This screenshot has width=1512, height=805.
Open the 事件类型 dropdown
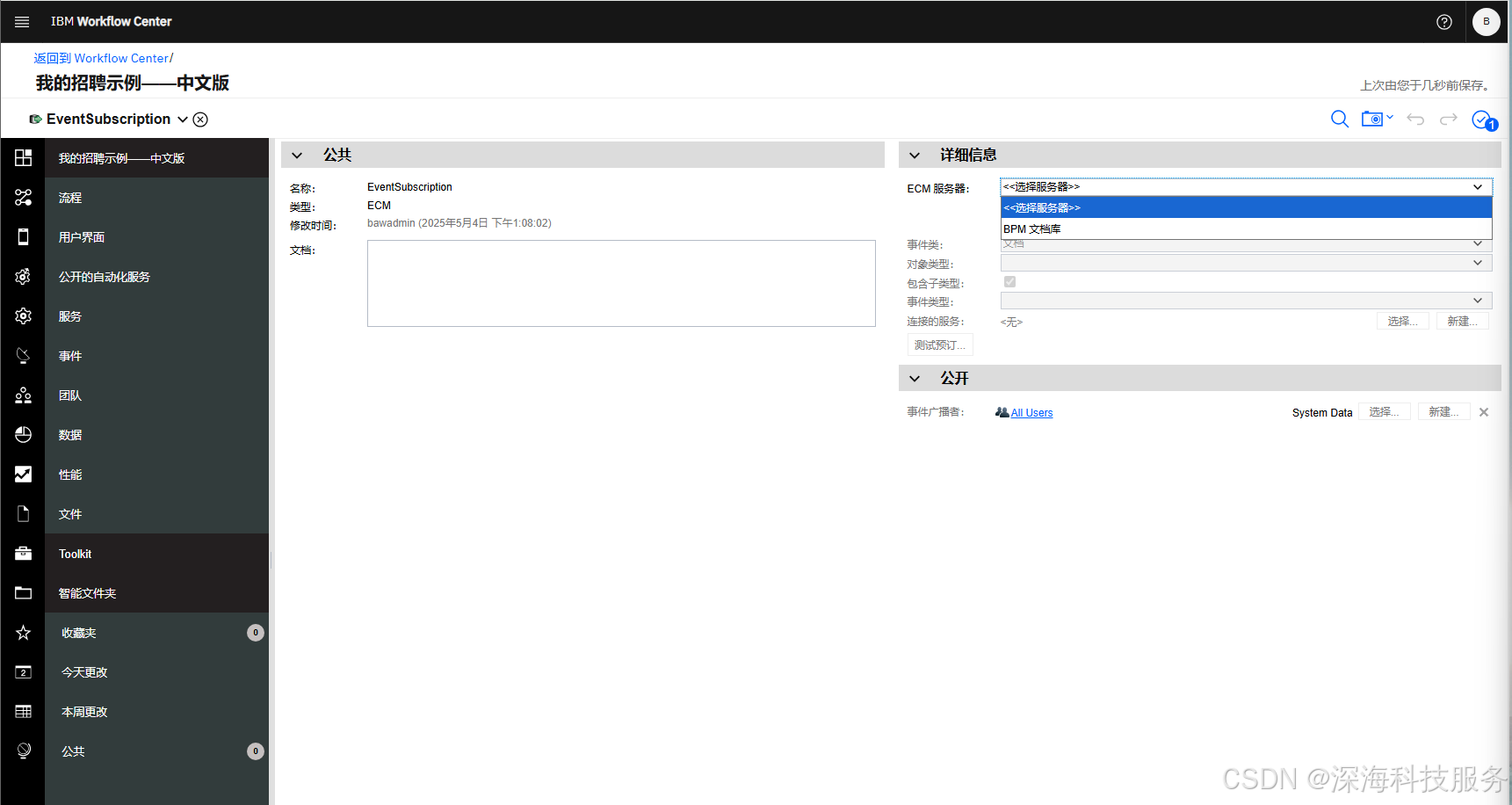point(1246,301)
